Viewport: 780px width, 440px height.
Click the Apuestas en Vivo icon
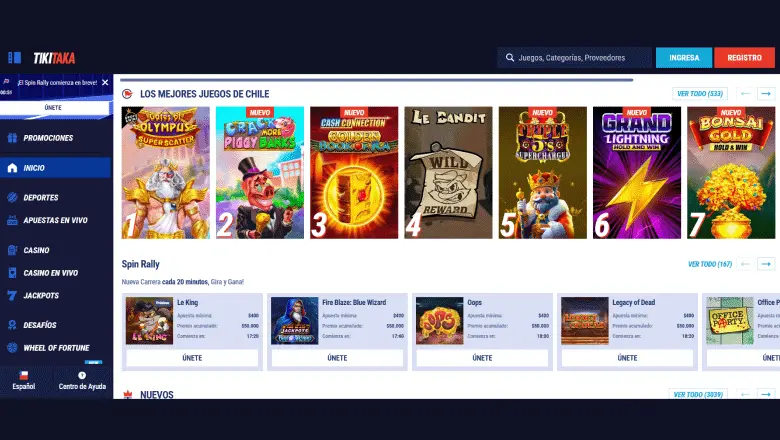(12, 220)
